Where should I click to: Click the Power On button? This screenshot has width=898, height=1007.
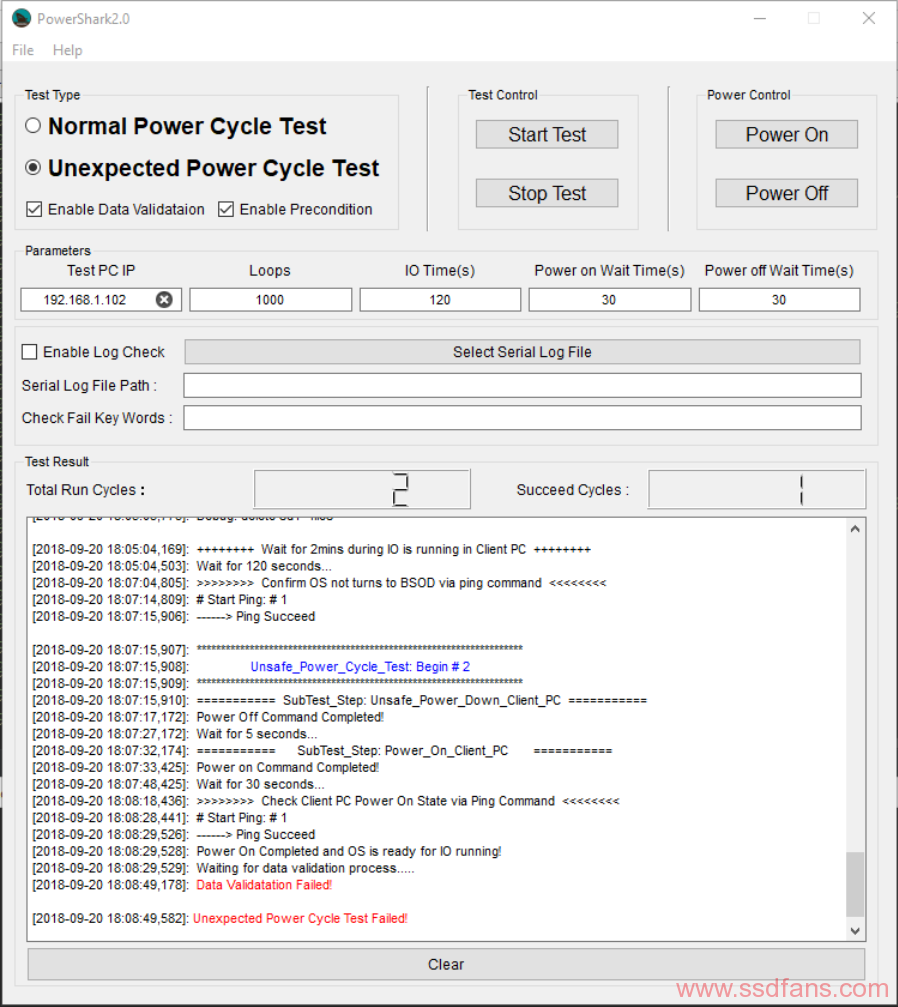coord(786,134)
